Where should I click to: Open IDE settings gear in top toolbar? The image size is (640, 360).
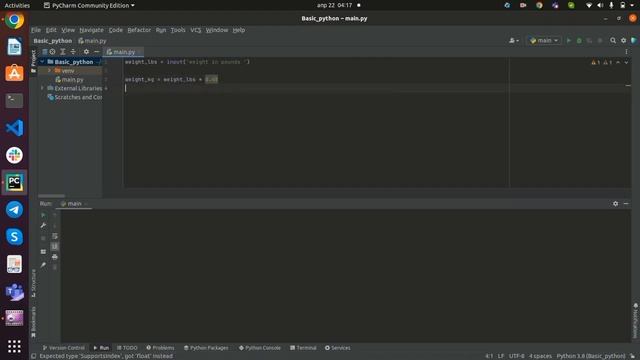[x=623, y=40]
